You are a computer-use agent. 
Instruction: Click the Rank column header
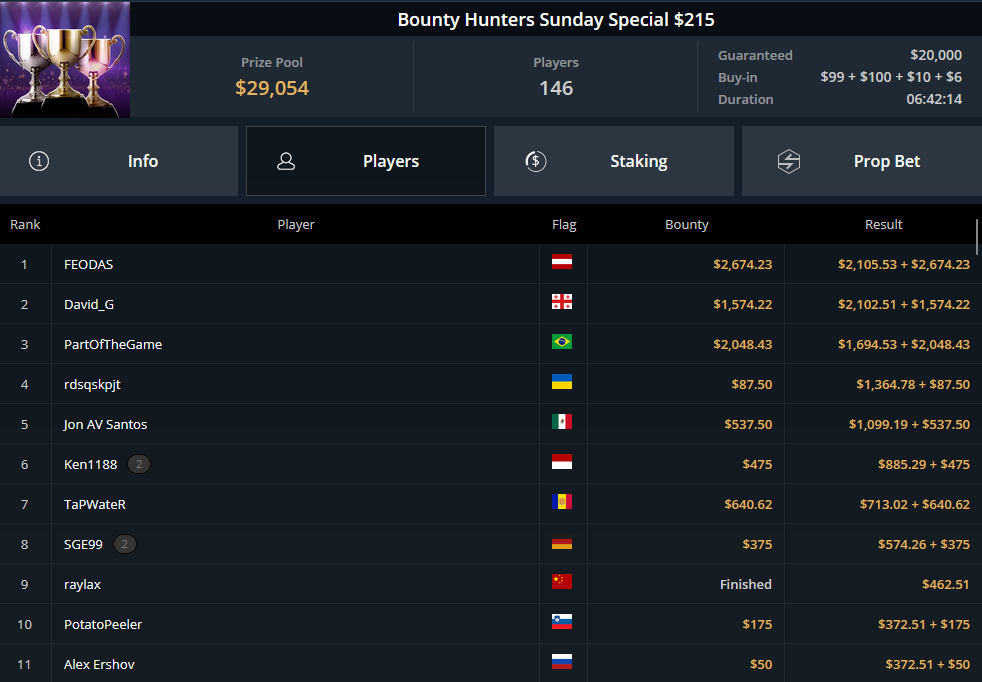(25, 224)
